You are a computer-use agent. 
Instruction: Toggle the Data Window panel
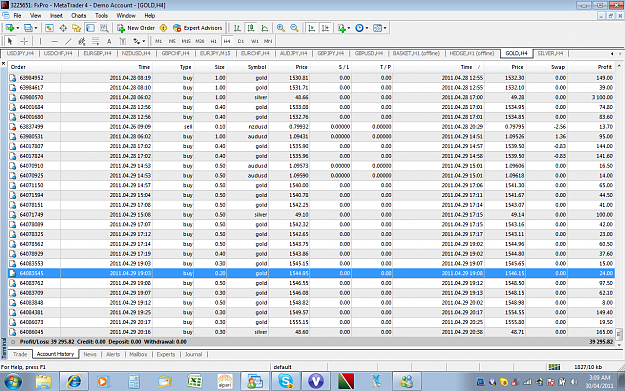(x=63, y=28)
